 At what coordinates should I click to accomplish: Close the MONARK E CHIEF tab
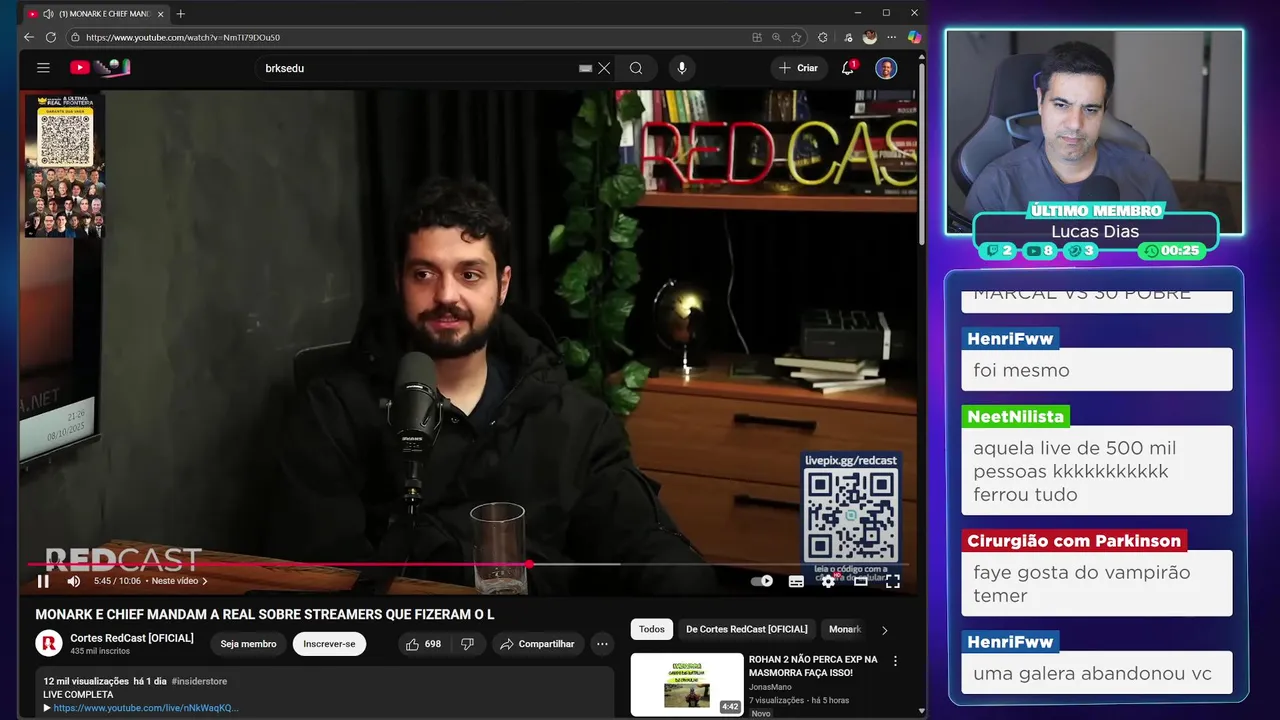pos(160,14)
